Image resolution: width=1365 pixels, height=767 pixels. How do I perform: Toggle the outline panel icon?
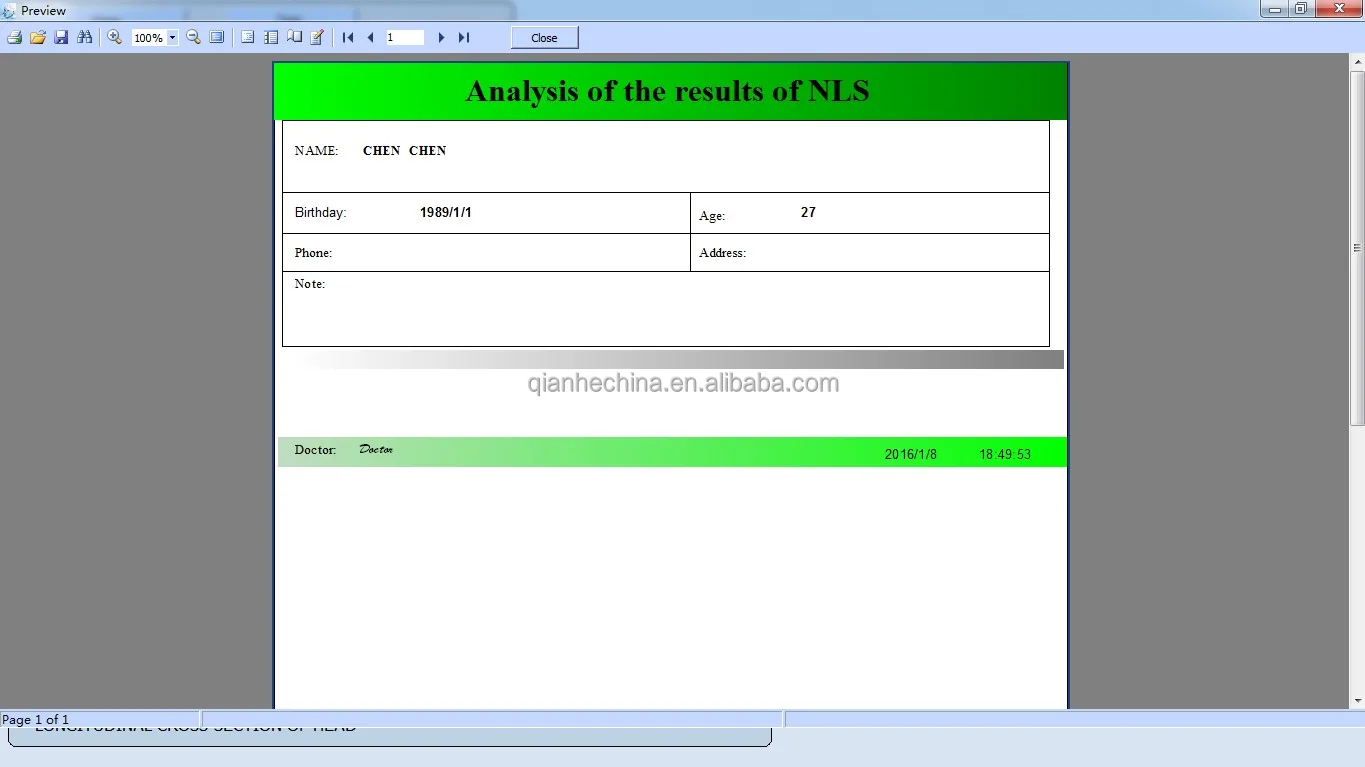248,37
